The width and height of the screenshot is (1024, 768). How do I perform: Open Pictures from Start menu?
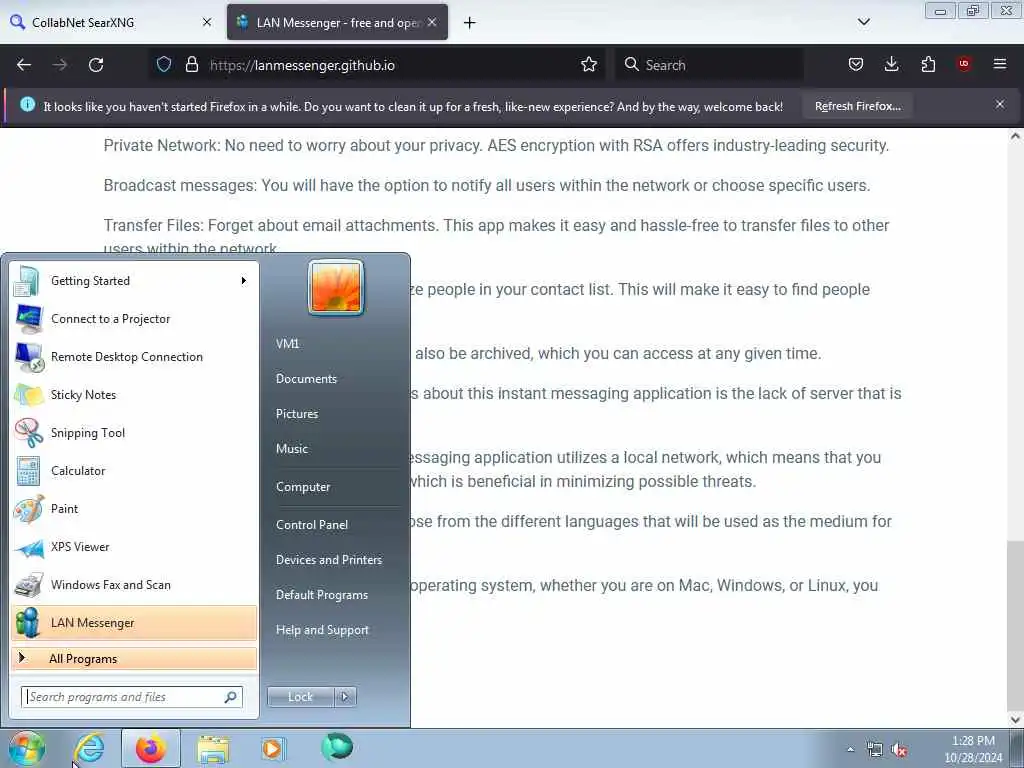tap(297, 413)
